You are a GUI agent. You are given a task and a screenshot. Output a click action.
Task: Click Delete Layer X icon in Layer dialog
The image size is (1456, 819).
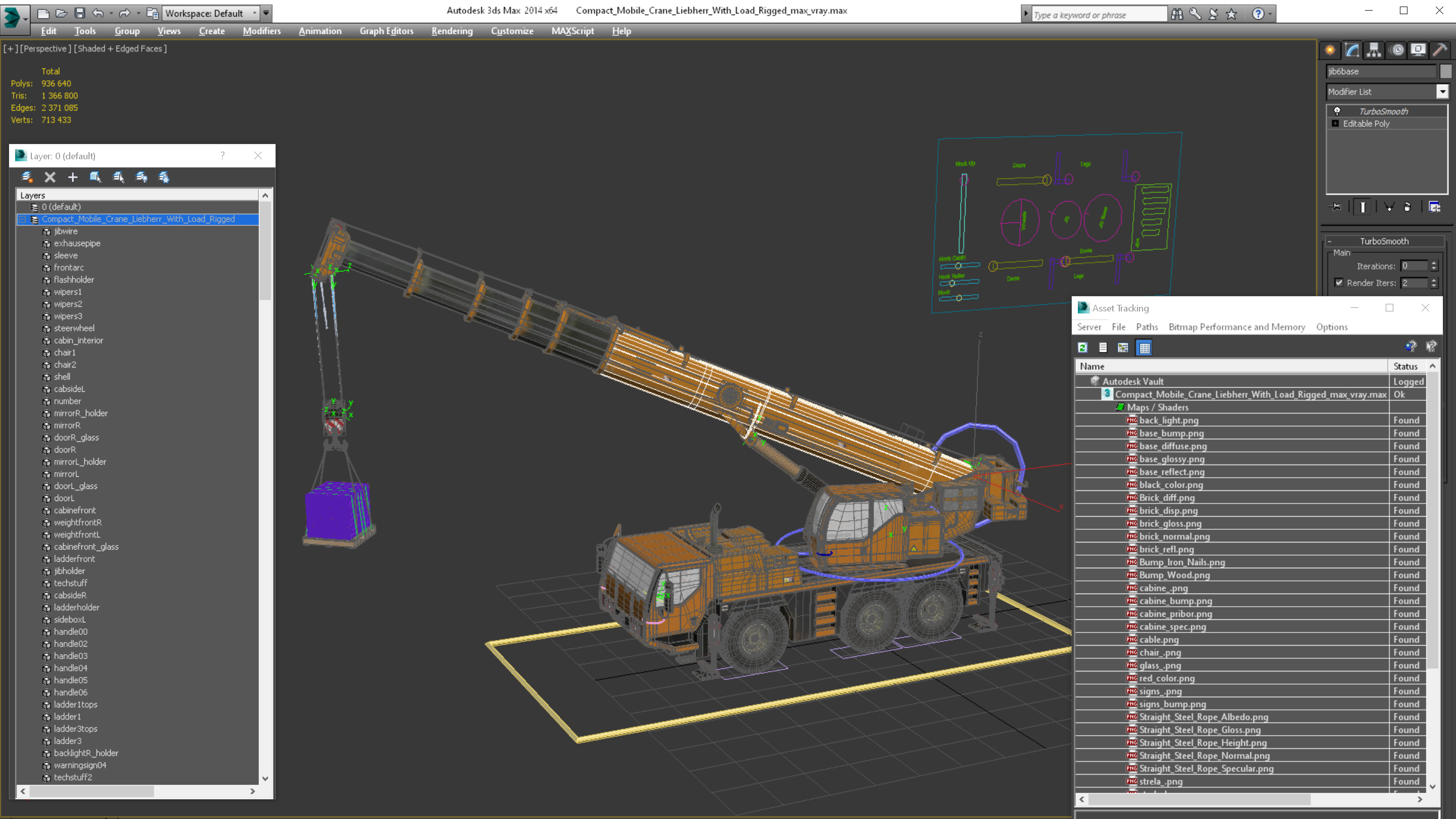pyautogui.click(x=50, y=177)
